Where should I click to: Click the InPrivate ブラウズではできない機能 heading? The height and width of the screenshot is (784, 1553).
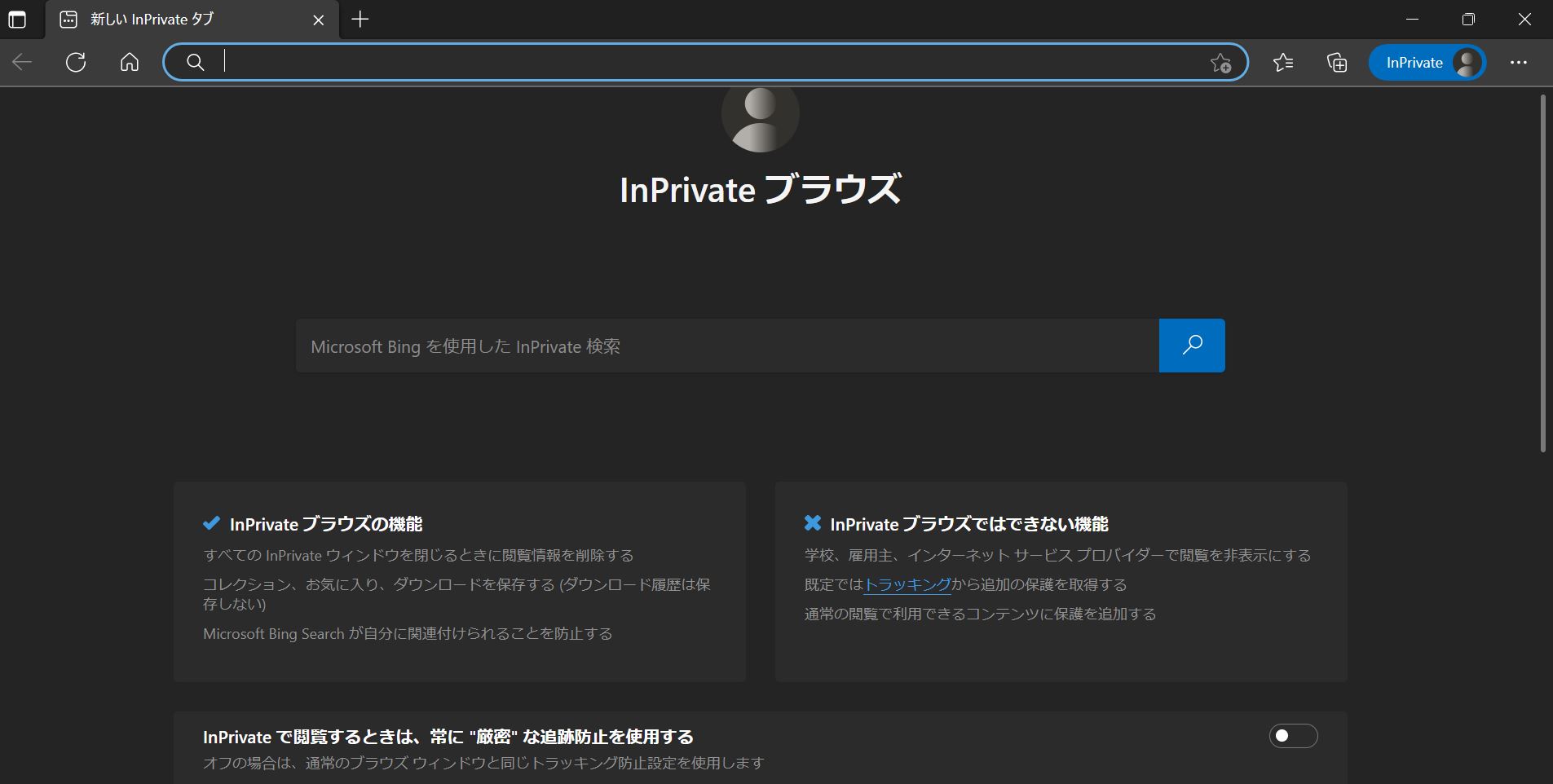click(969, 524)
